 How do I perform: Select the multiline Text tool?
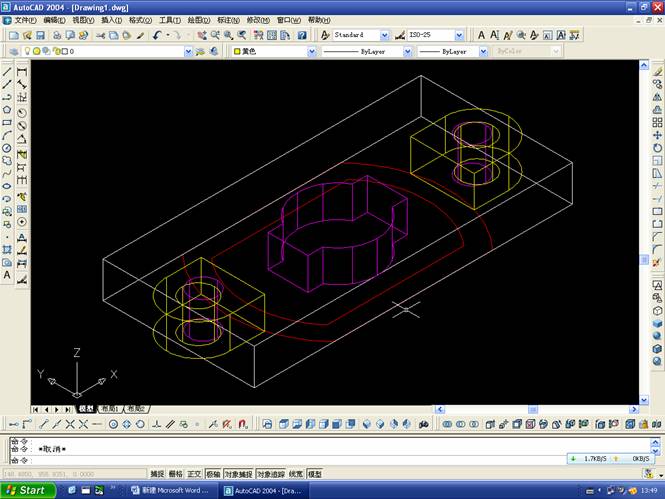click(x=7, y=274)
